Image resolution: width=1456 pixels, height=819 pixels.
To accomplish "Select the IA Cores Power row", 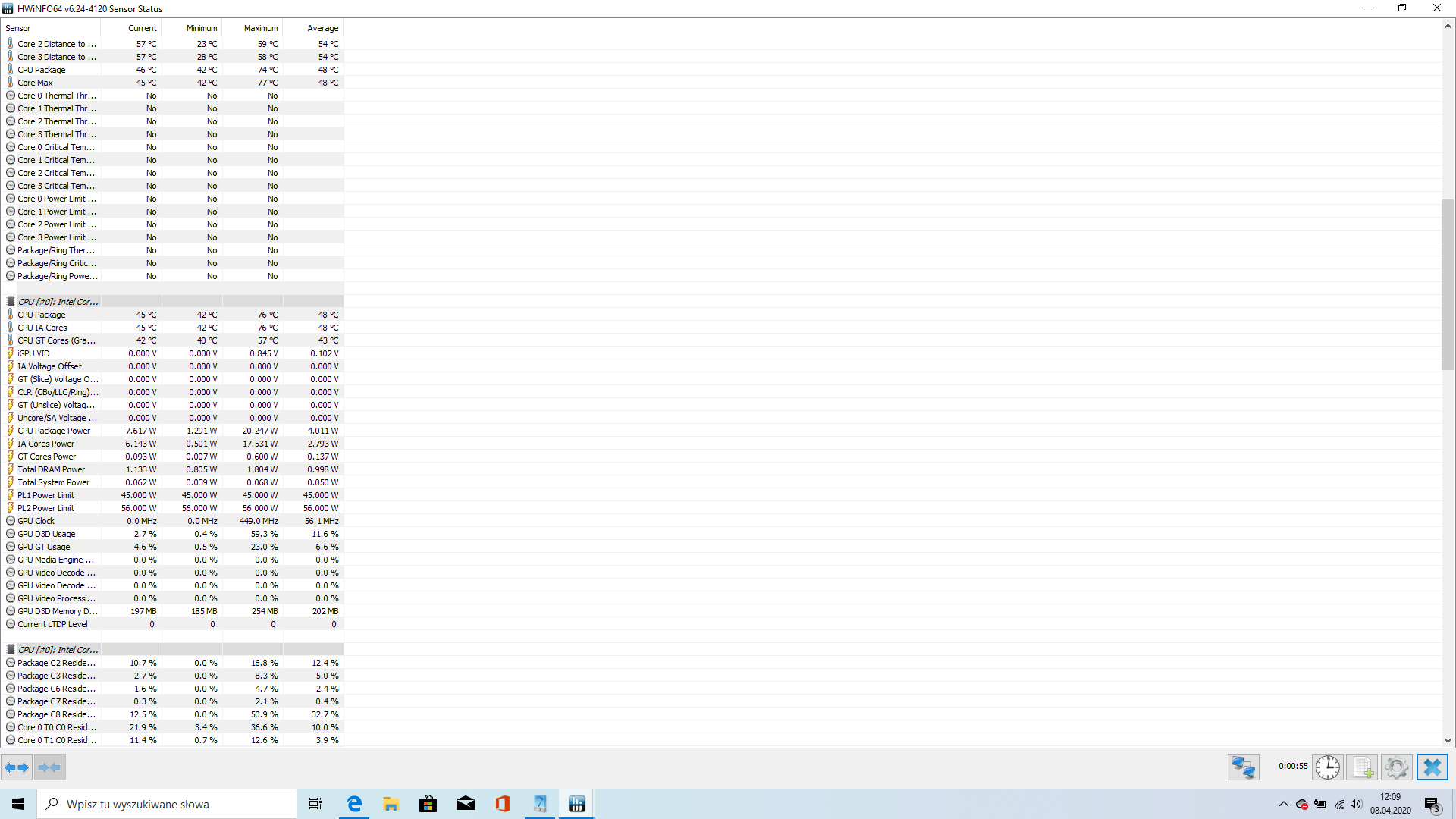I will [x=174, y=444].
